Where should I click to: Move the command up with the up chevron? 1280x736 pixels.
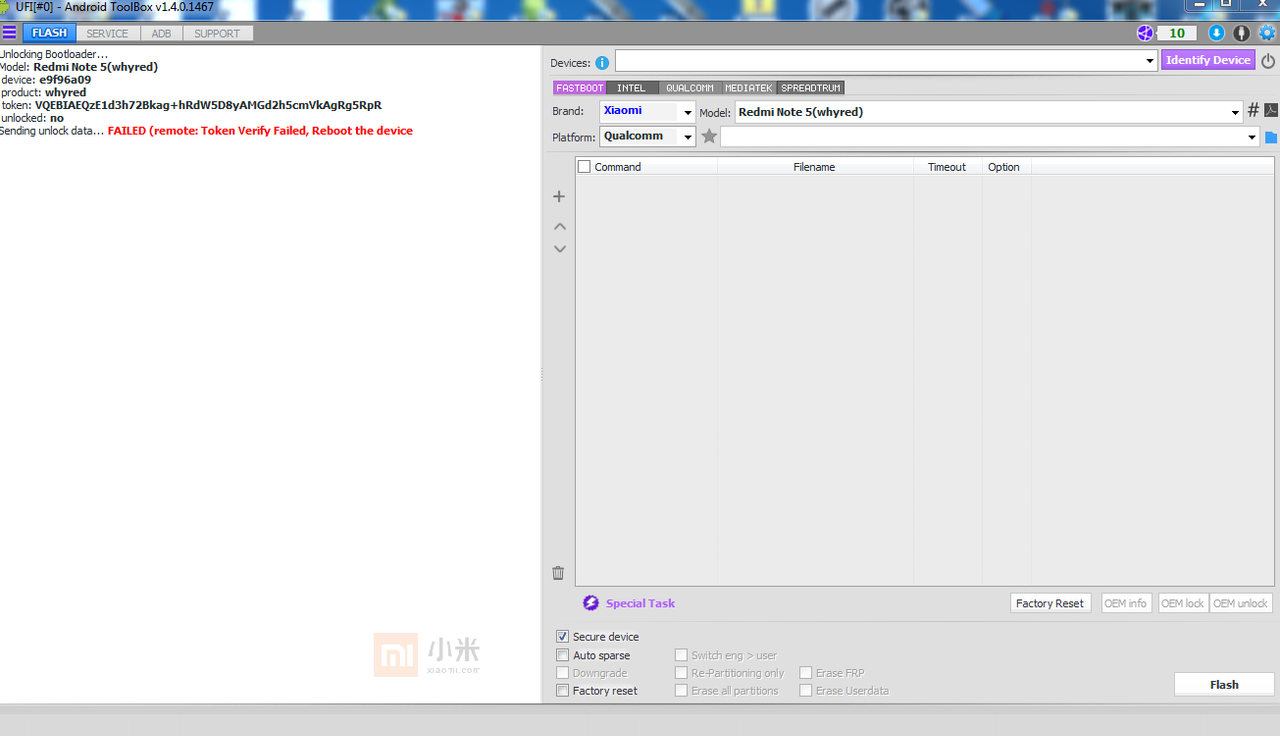pos(560,226)
